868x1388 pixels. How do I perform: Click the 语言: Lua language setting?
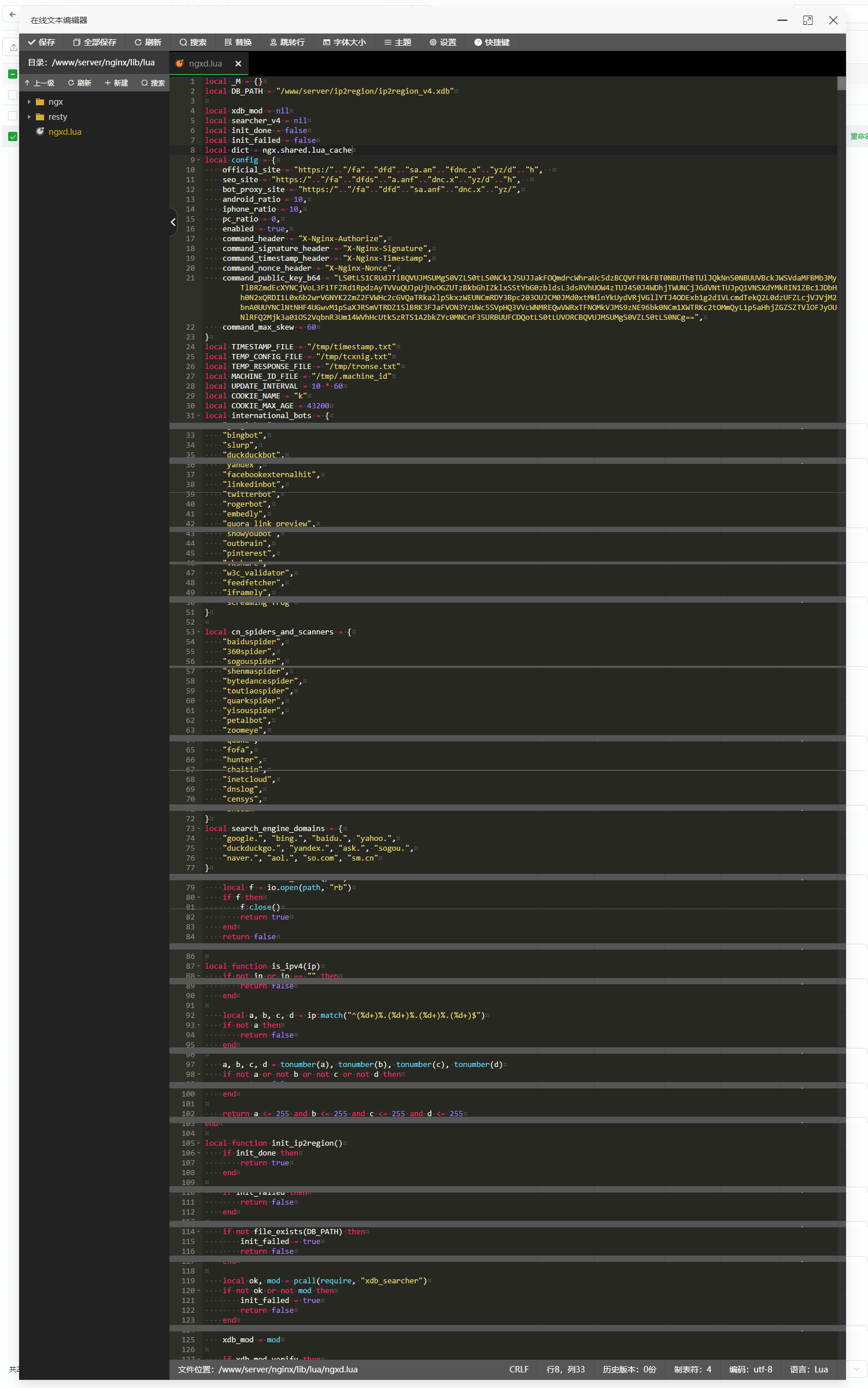point(809,1369)
